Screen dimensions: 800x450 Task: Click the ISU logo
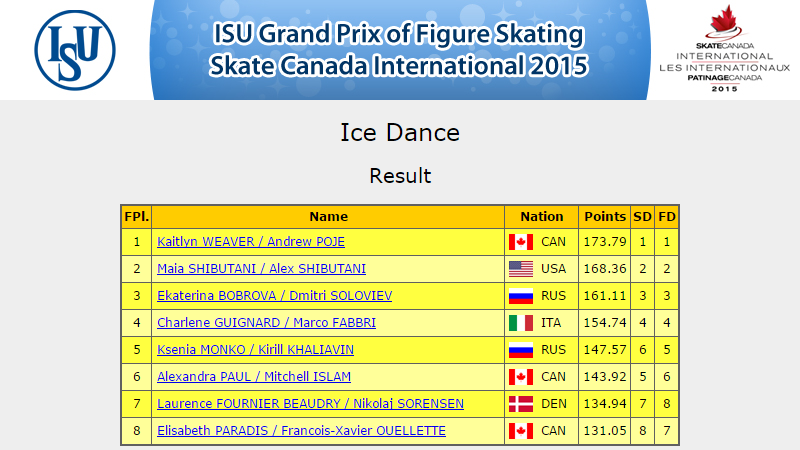pos(75,50)
